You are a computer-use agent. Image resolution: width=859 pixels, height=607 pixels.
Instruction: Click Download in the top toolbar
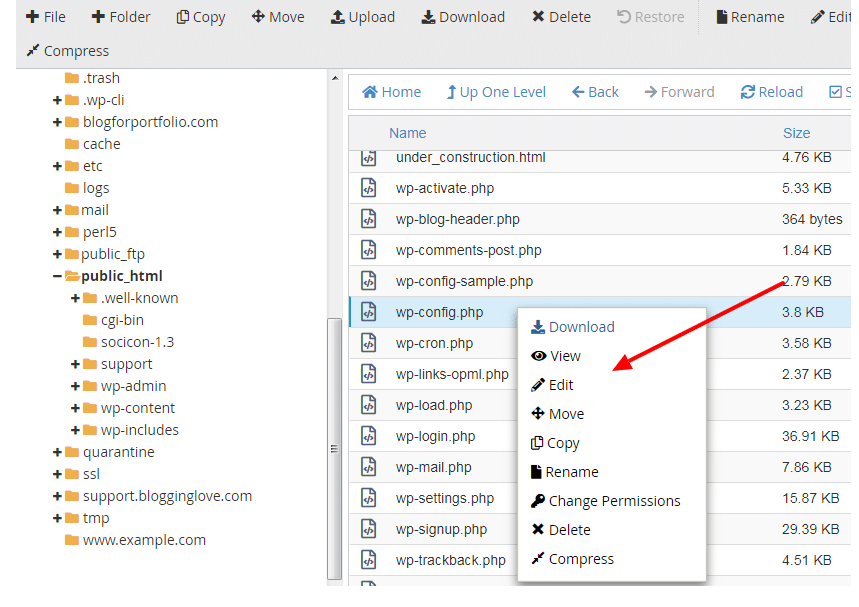coord(463,18)
